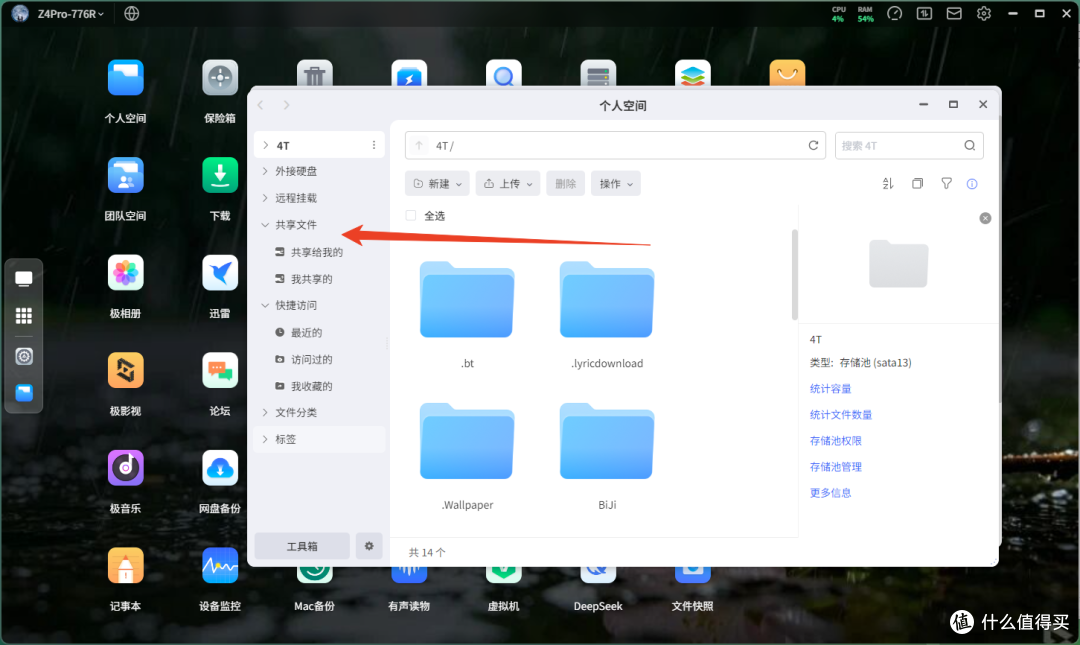Open the 个人空间 desktop app
Image resolution: width=1080 pixels, height=645 pixels.
point(125,78)
